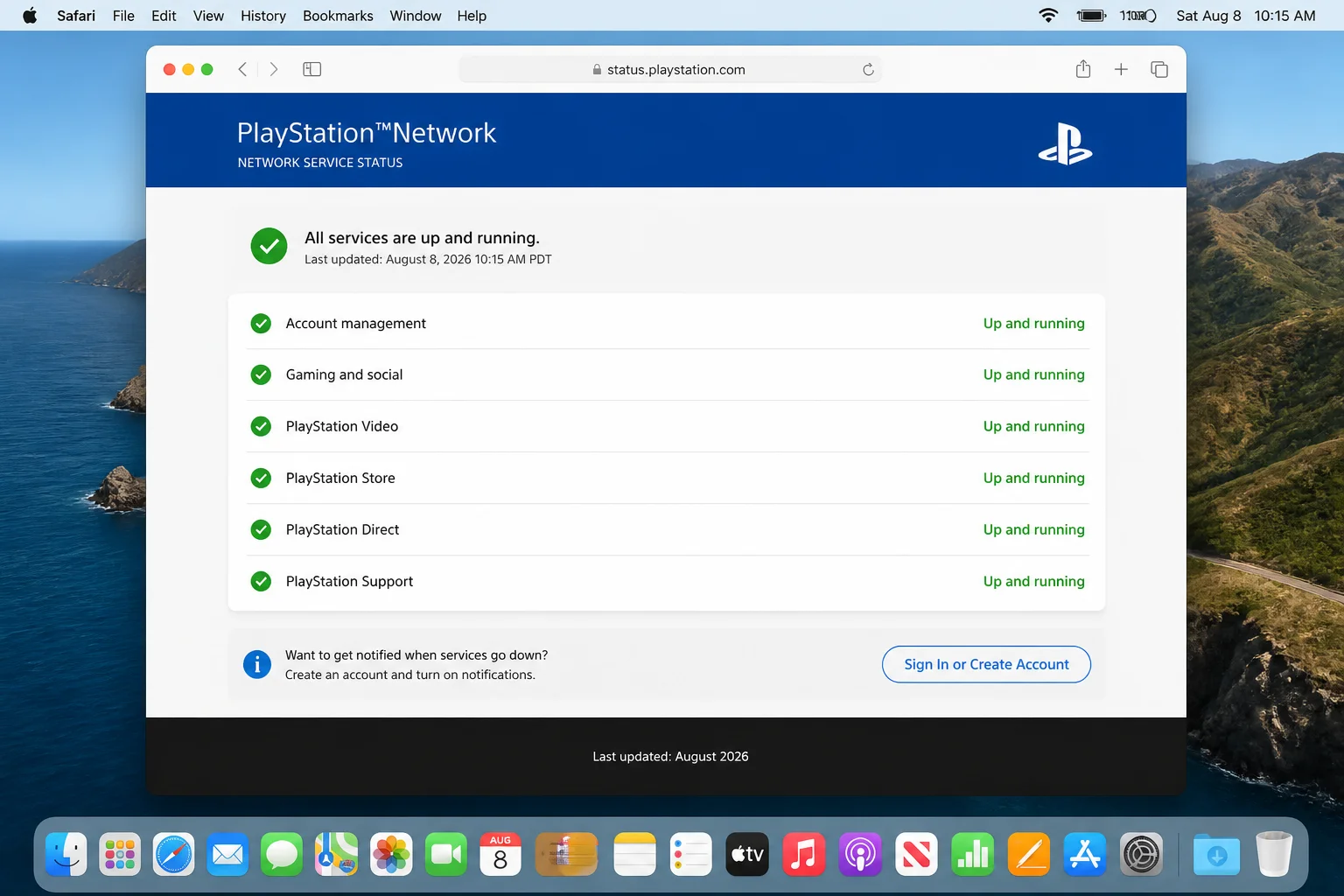
Task: Open the Bookmarks menu
Action: click(338, 16)
